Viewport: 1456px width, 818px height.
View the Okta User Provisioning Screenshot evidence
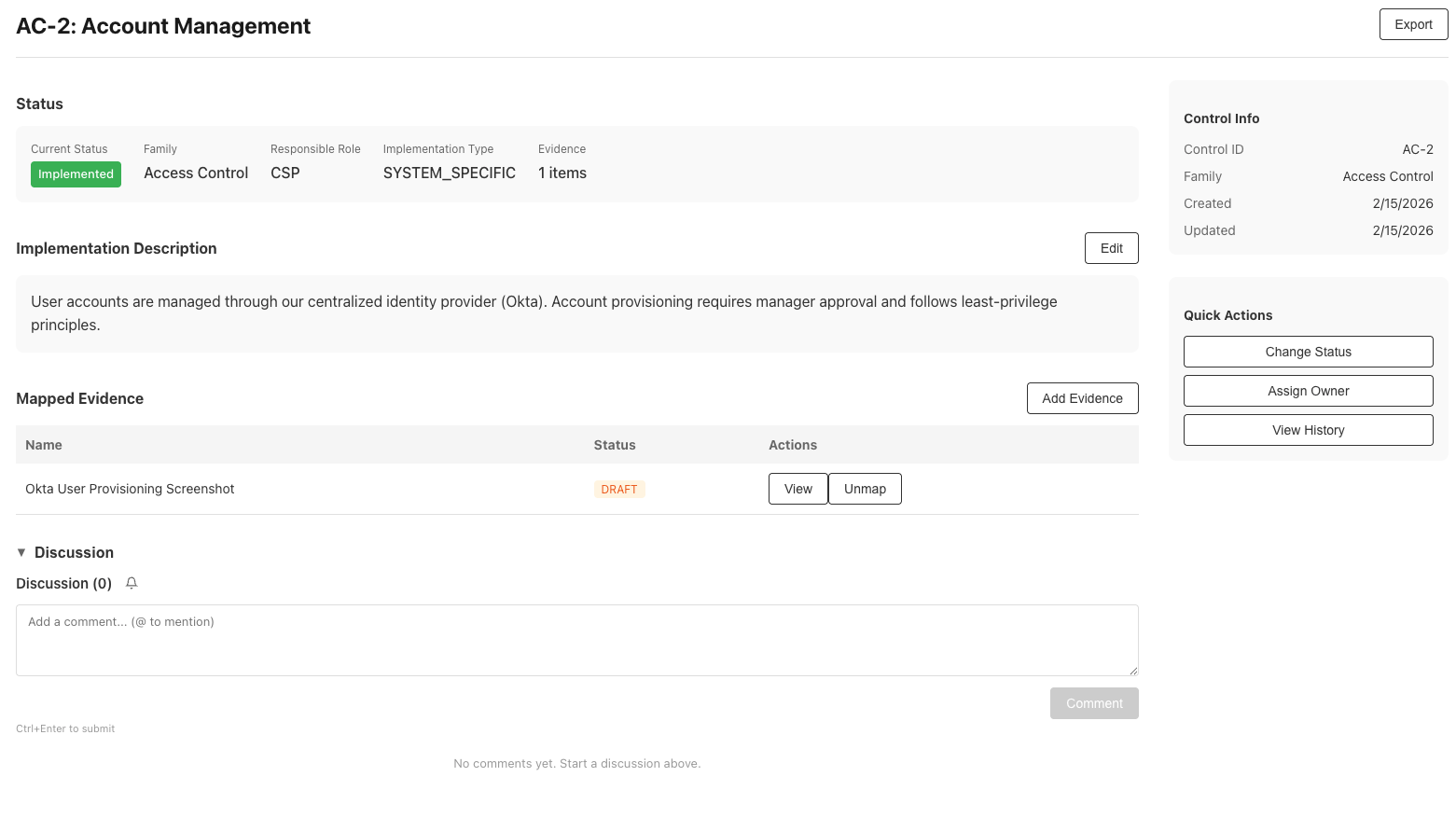(x=797, y=488)
